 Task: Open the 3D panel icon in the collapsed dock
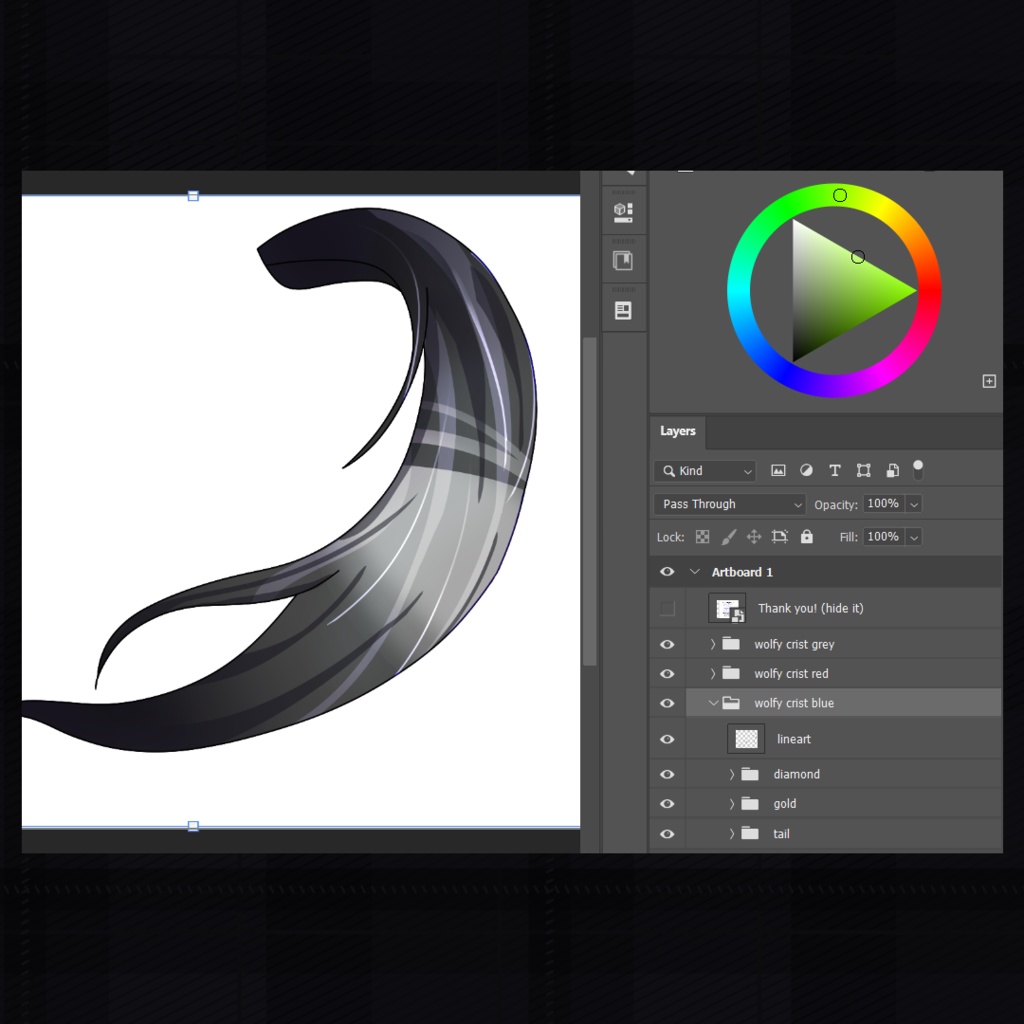[x=623, y=212]
